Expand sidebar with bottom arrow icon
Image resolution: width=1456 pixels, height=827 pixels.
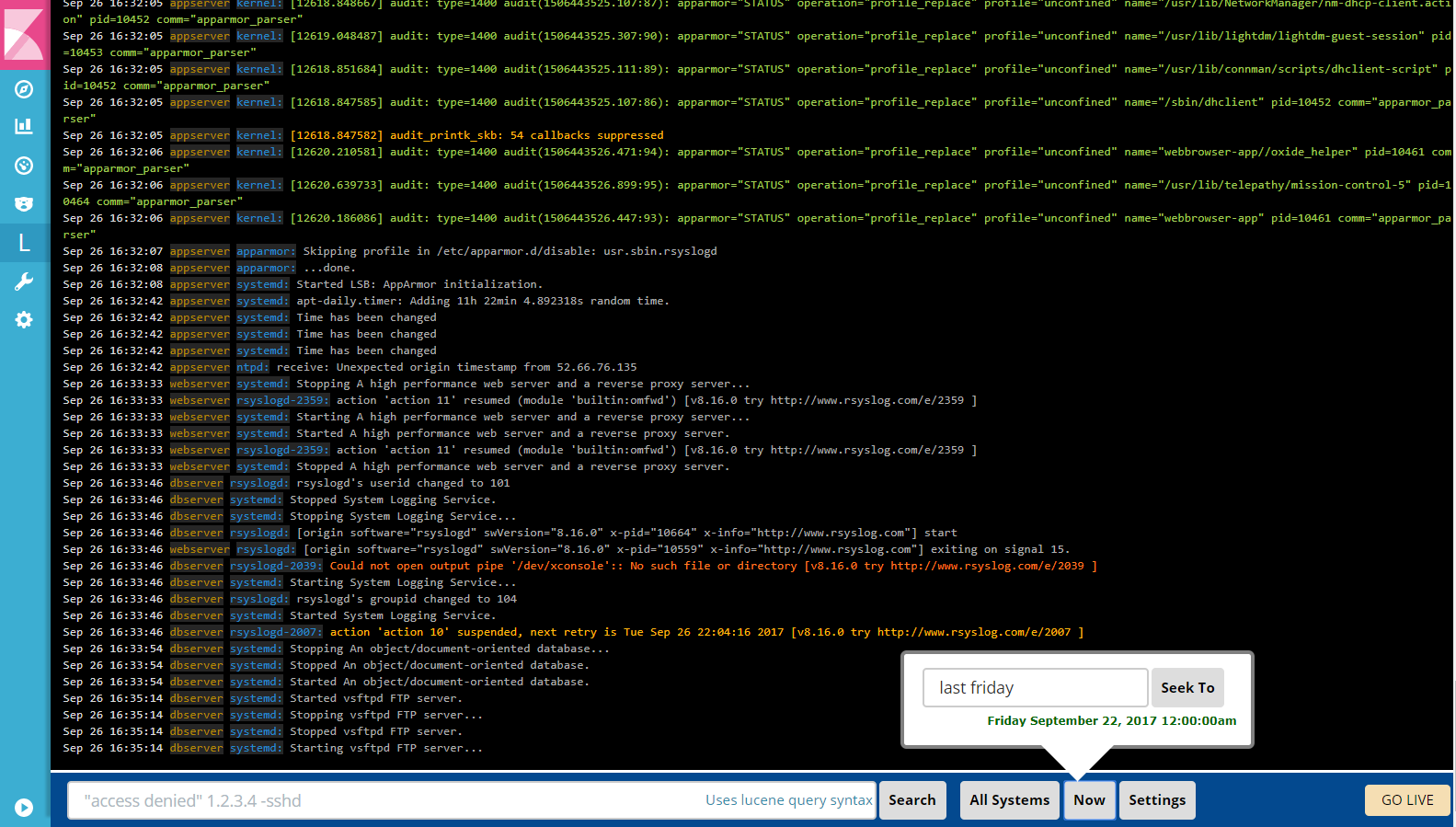pos(24,807)
